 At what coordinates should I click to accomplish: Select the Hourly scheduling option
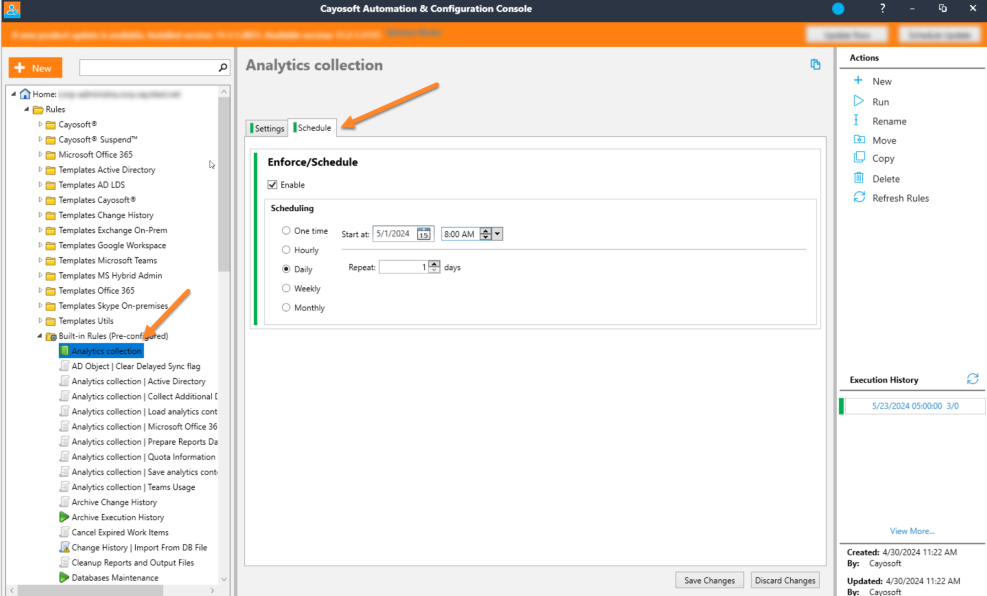(x=286, y=249)
